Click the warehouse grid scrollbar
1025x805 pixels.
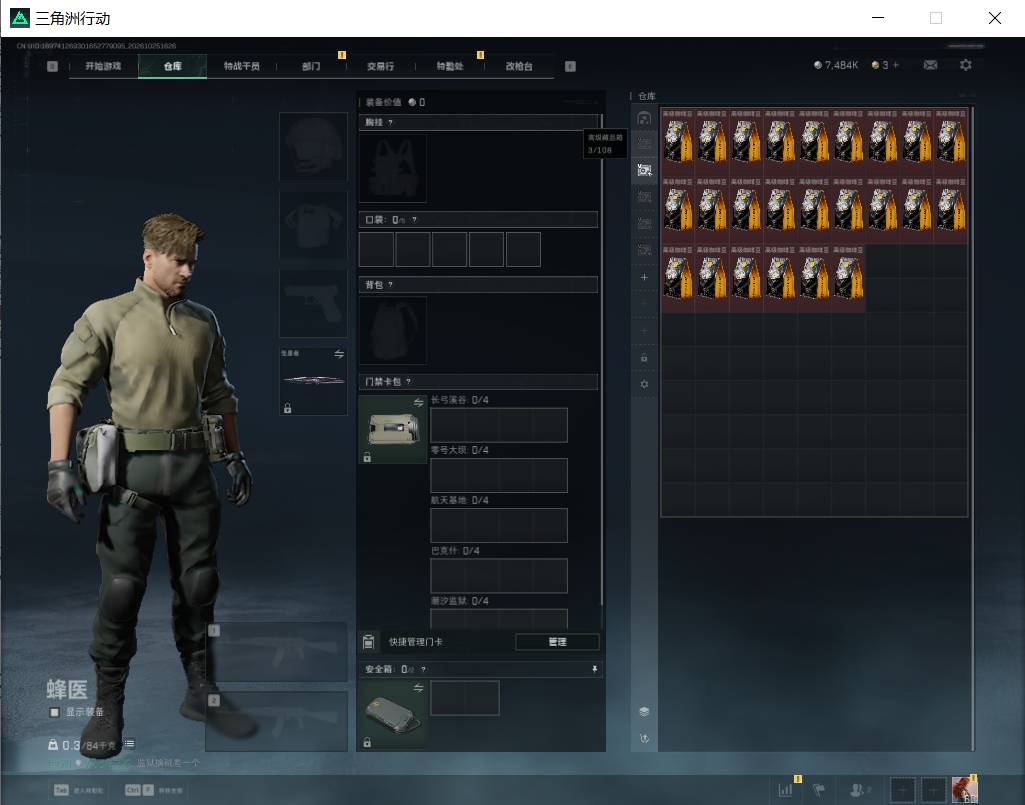pos(973,428)
